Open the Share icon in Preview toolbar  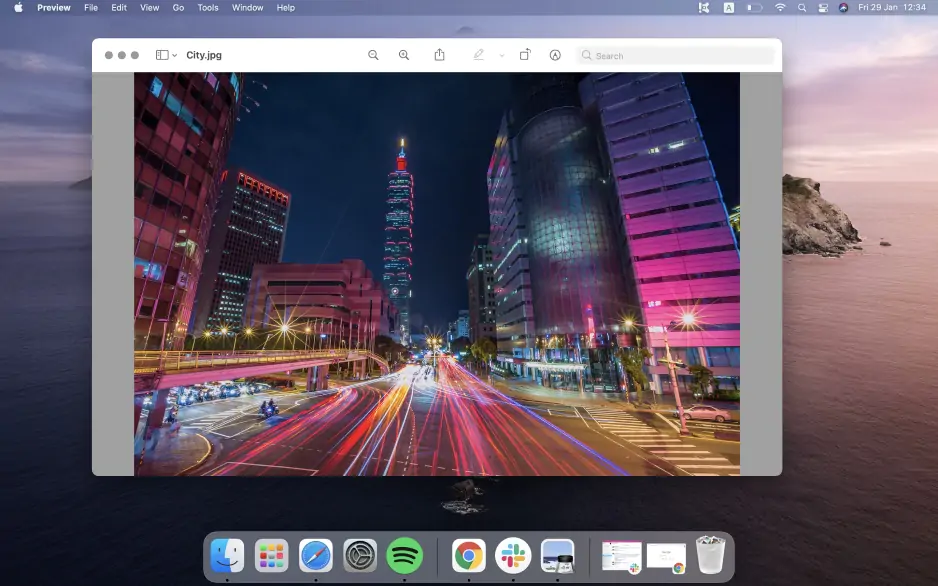click(x=439, y=55)
